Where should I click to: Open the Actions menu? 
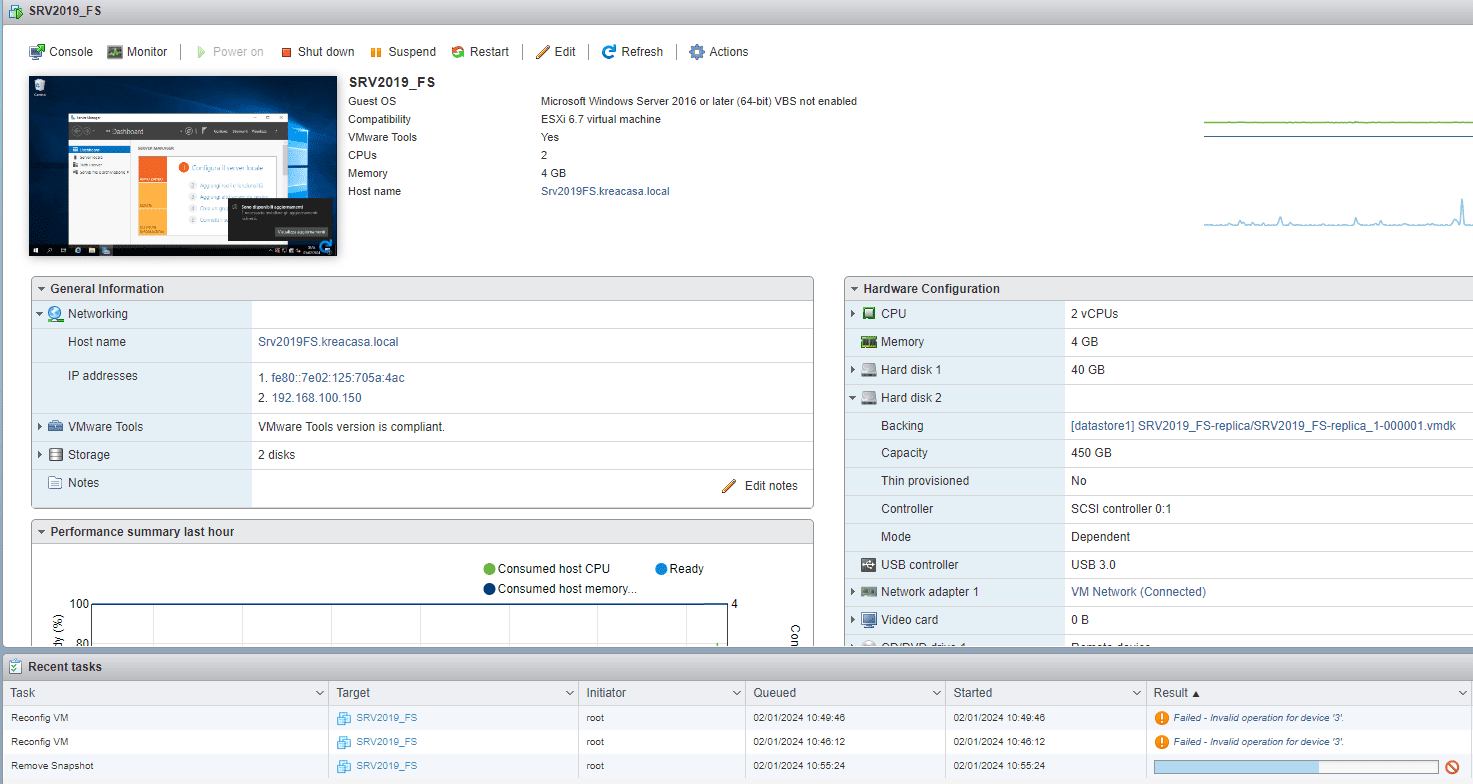pyautogui.click(x=718, y=51)
